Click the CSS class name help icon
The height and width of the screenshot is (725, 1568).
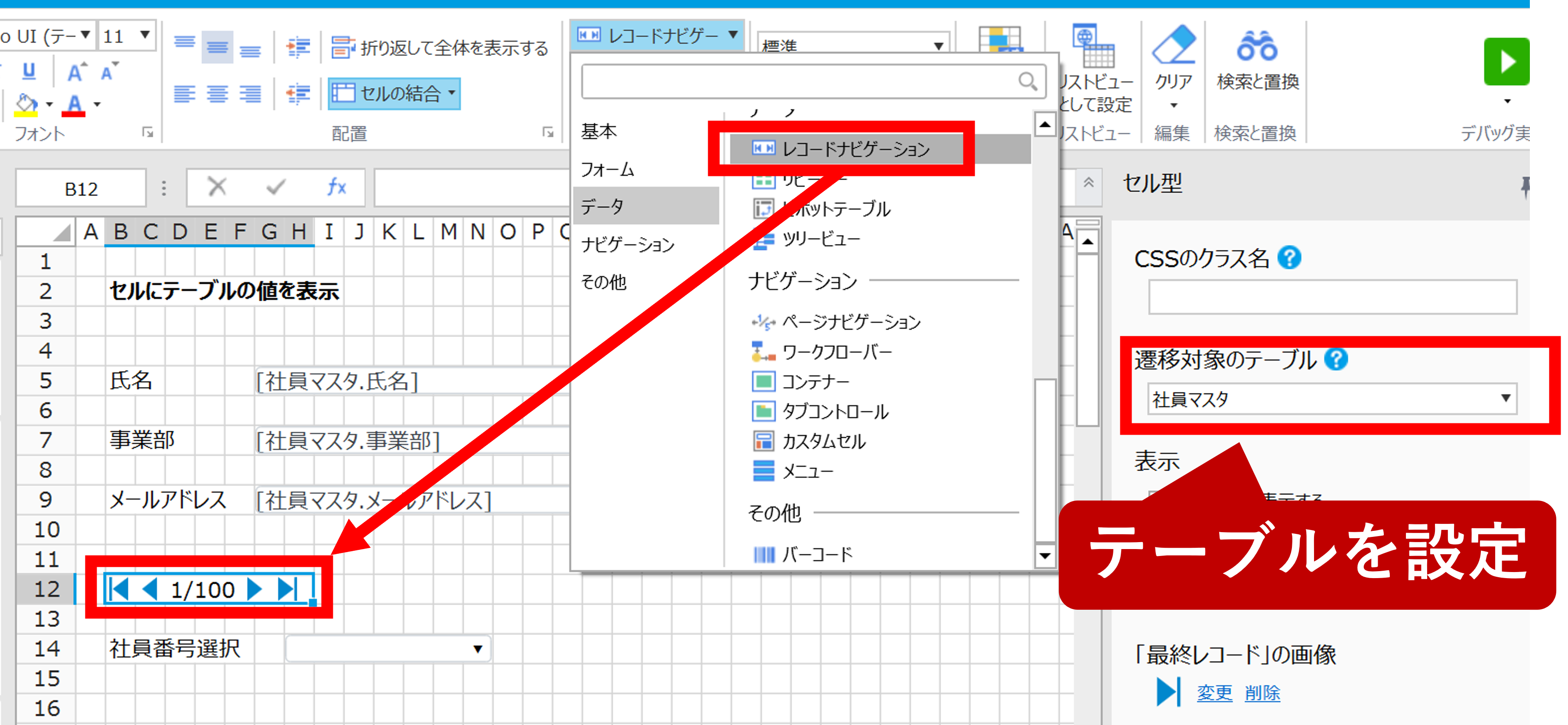[1288, 258]
